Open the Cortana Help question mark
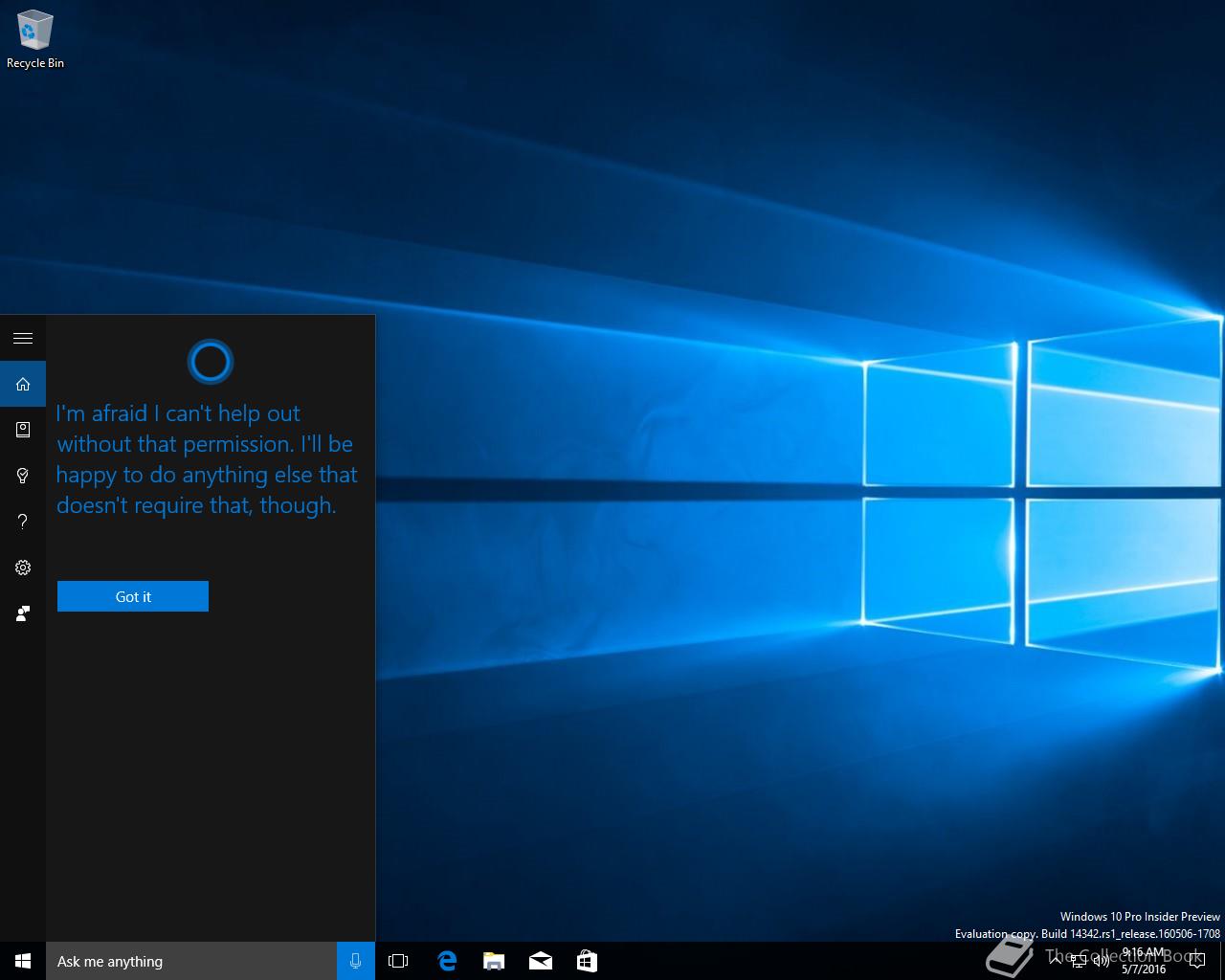Image resolution: width=1225 pixels, height=980 pixels. point(23,522)
